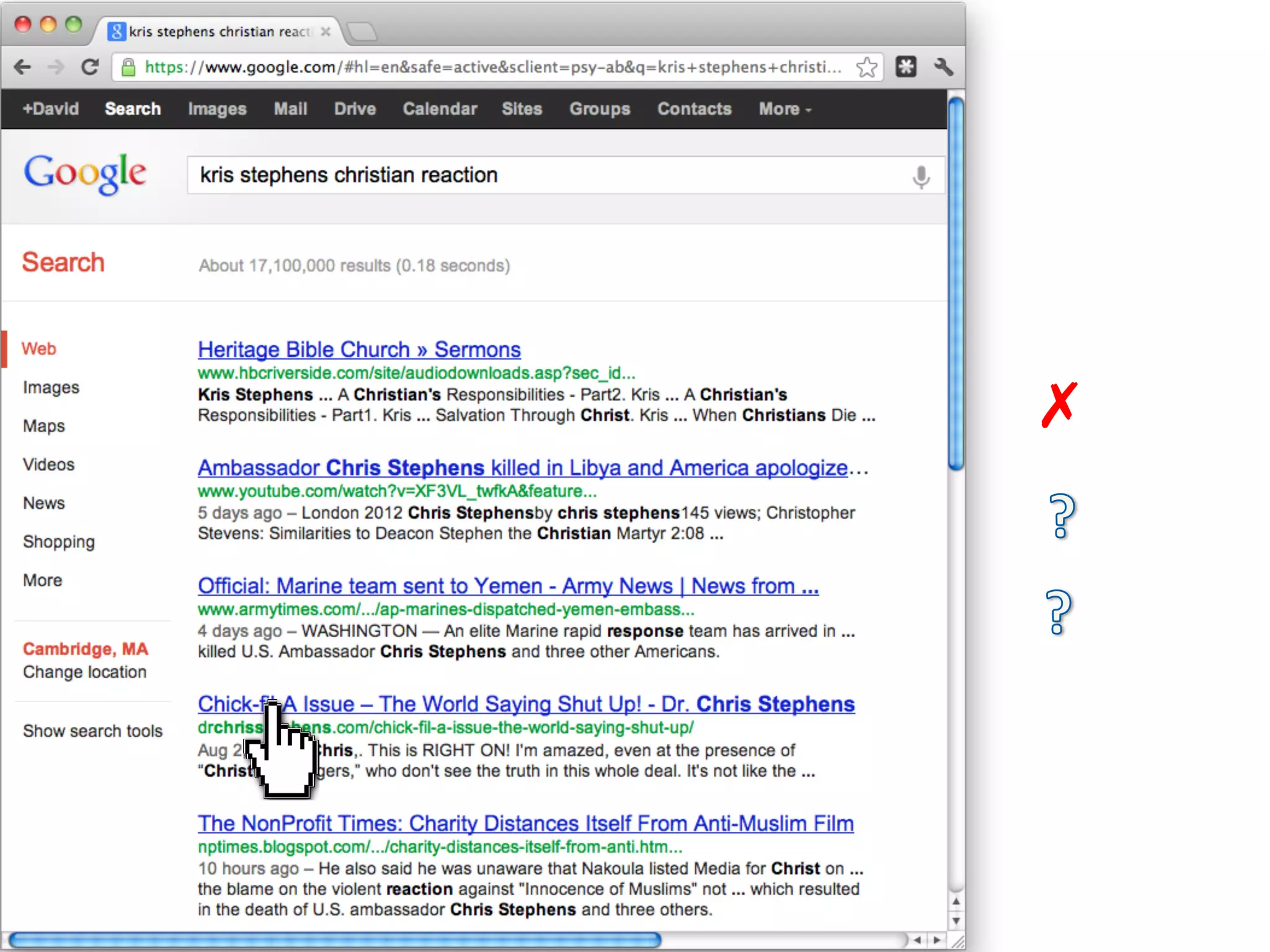Image resolution: width=1270 pixels, height=952 pixels.
Task: Reload the page with refresh icon
Action: coord(91,67)
